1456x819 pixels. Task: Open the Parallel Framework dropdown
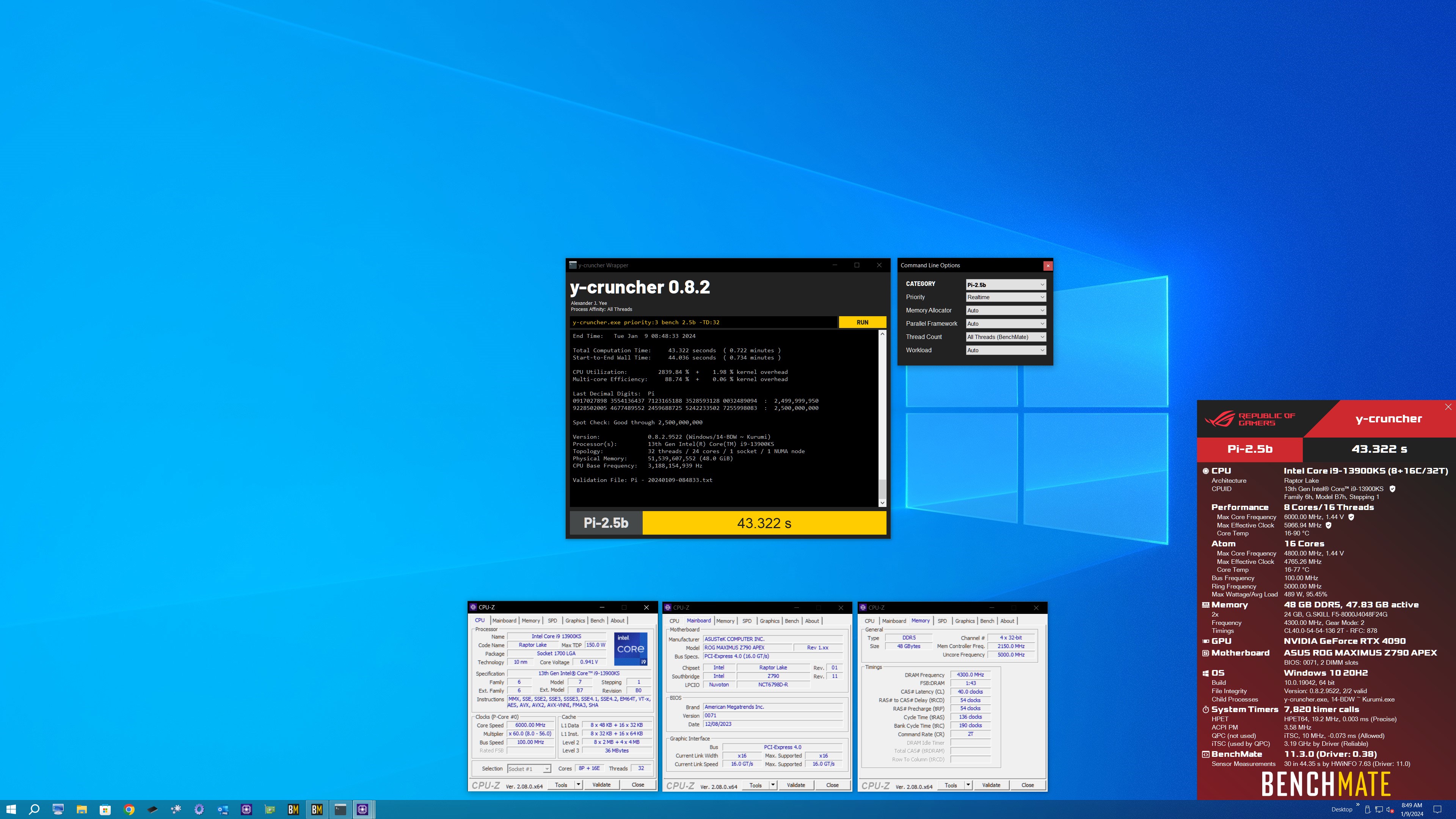[1006, 324]
